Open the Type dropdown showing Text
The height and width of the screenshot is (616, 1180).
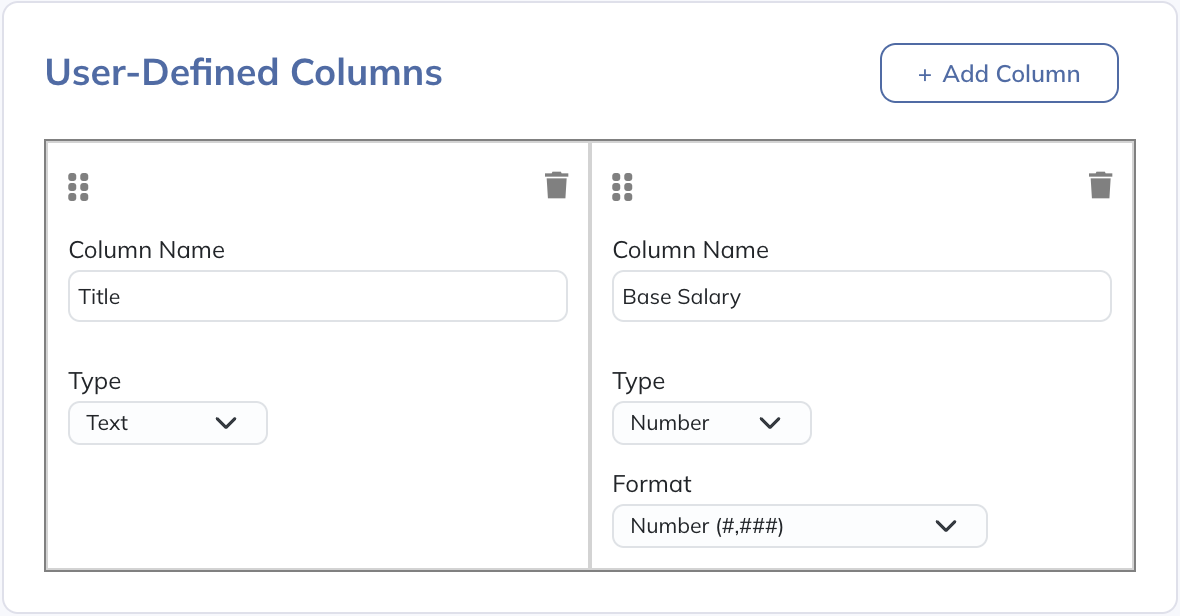click(167, 423)
